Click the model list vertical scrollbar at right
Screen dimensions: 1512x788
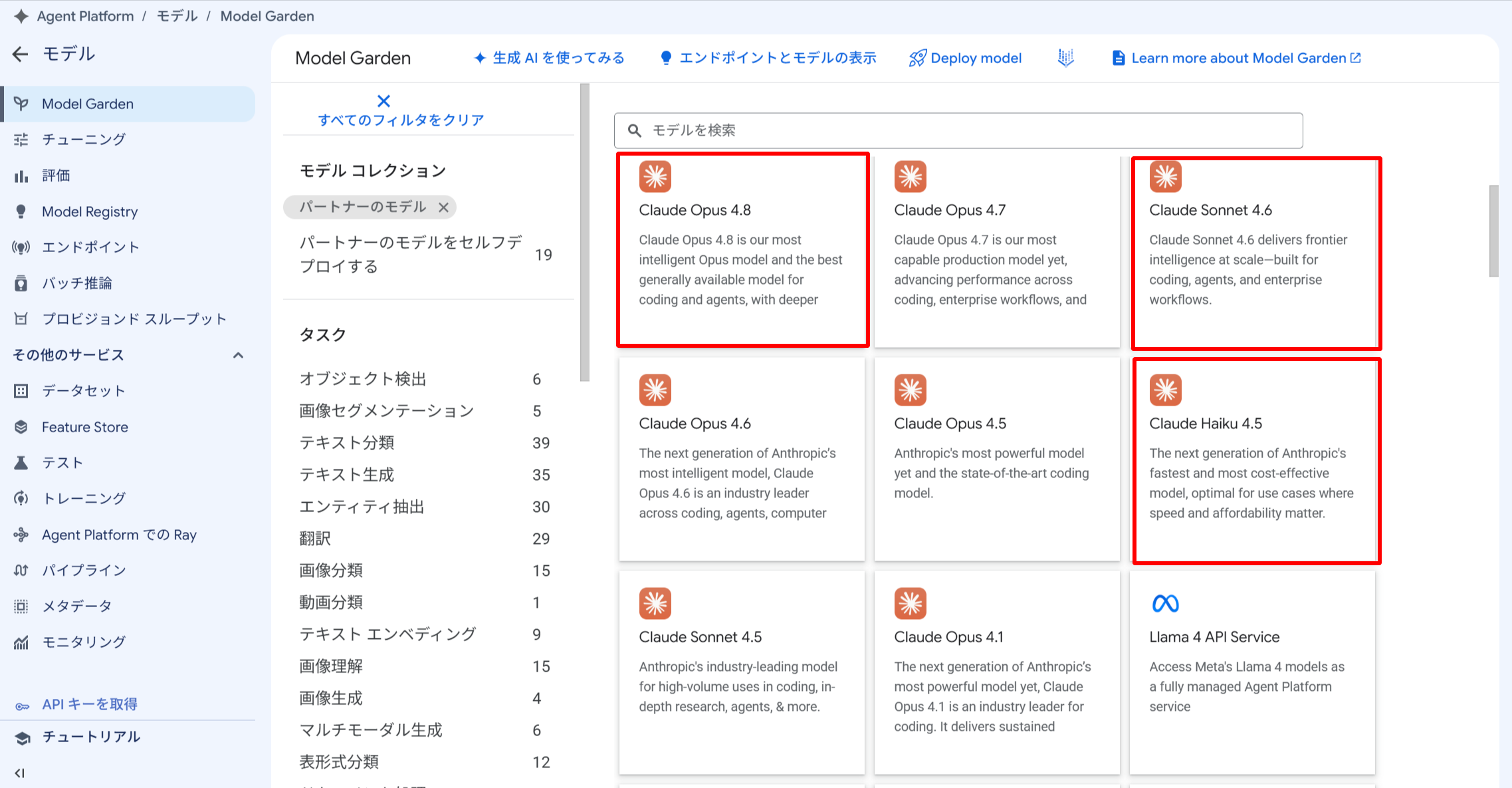[x=1493, y=231]
